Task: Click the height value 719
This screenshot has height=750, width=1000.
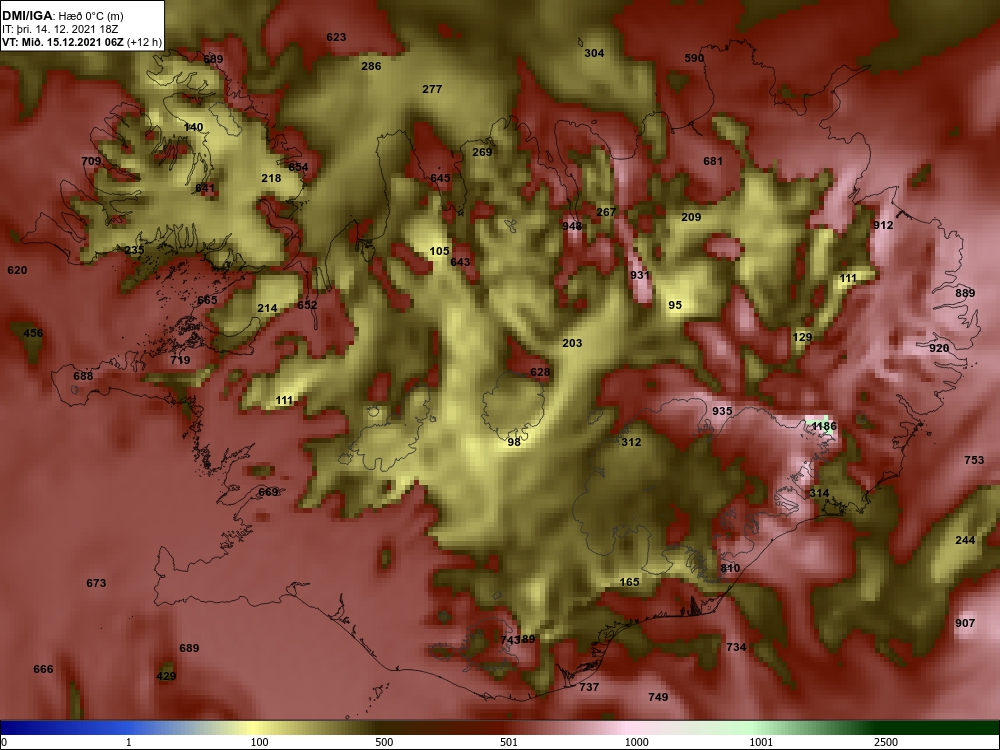Action: [180, 360]
